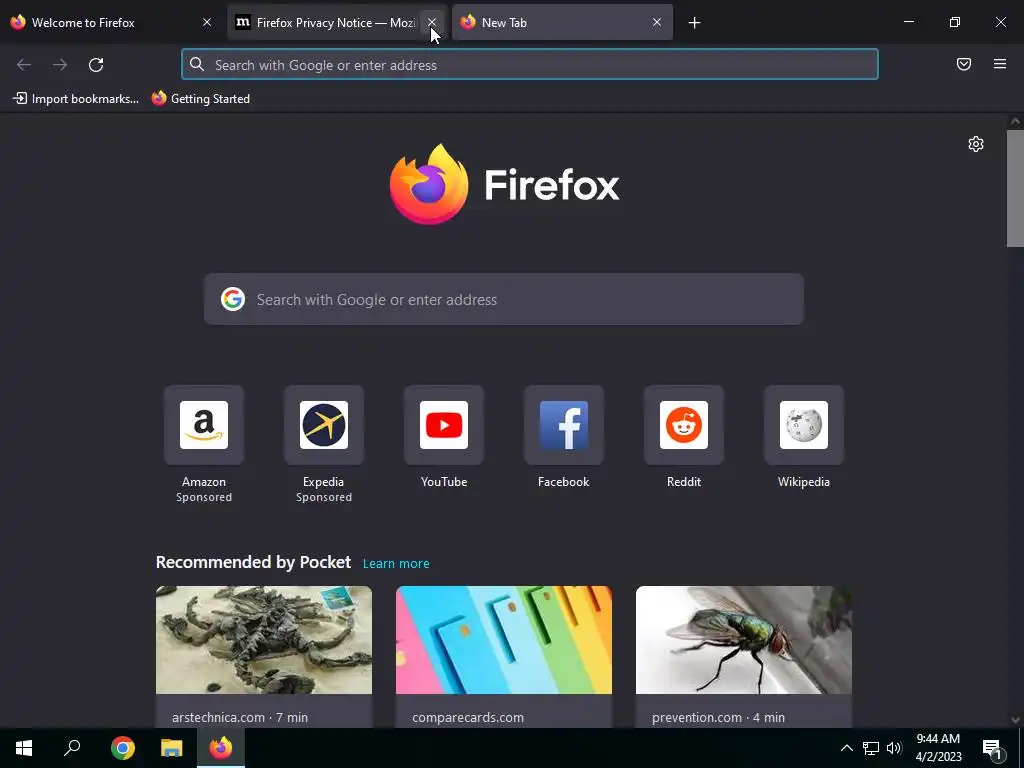
Task: Click the Learn more Pocket link
Action: point(396,564)
